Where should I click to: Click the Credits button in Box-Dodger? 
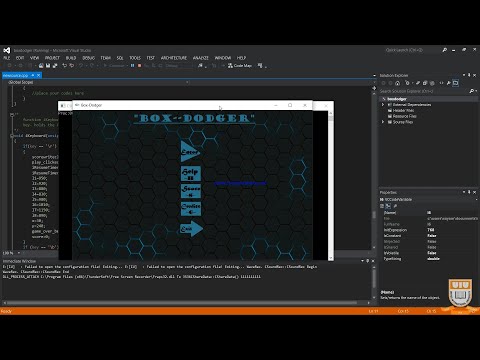(x=191, y=209)
